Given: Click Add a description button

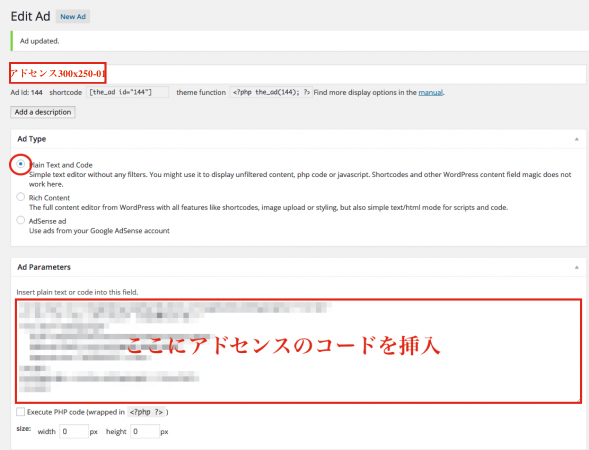Looking at the screenshot, I should point(43,112).
